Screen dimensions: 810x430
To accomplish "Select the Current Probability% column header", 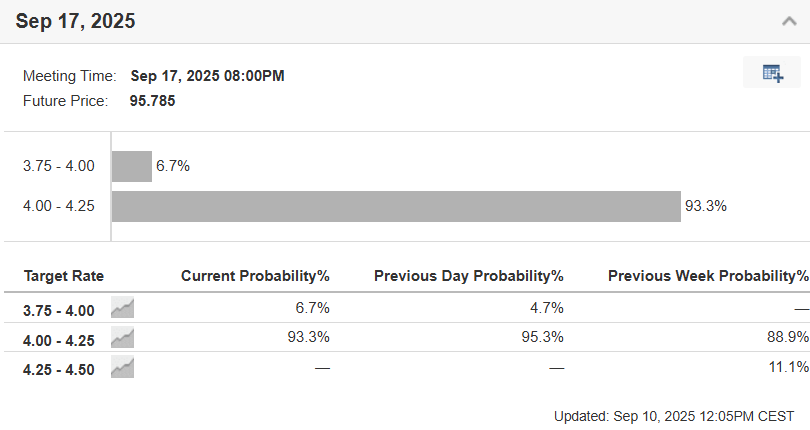I will 255,276.
